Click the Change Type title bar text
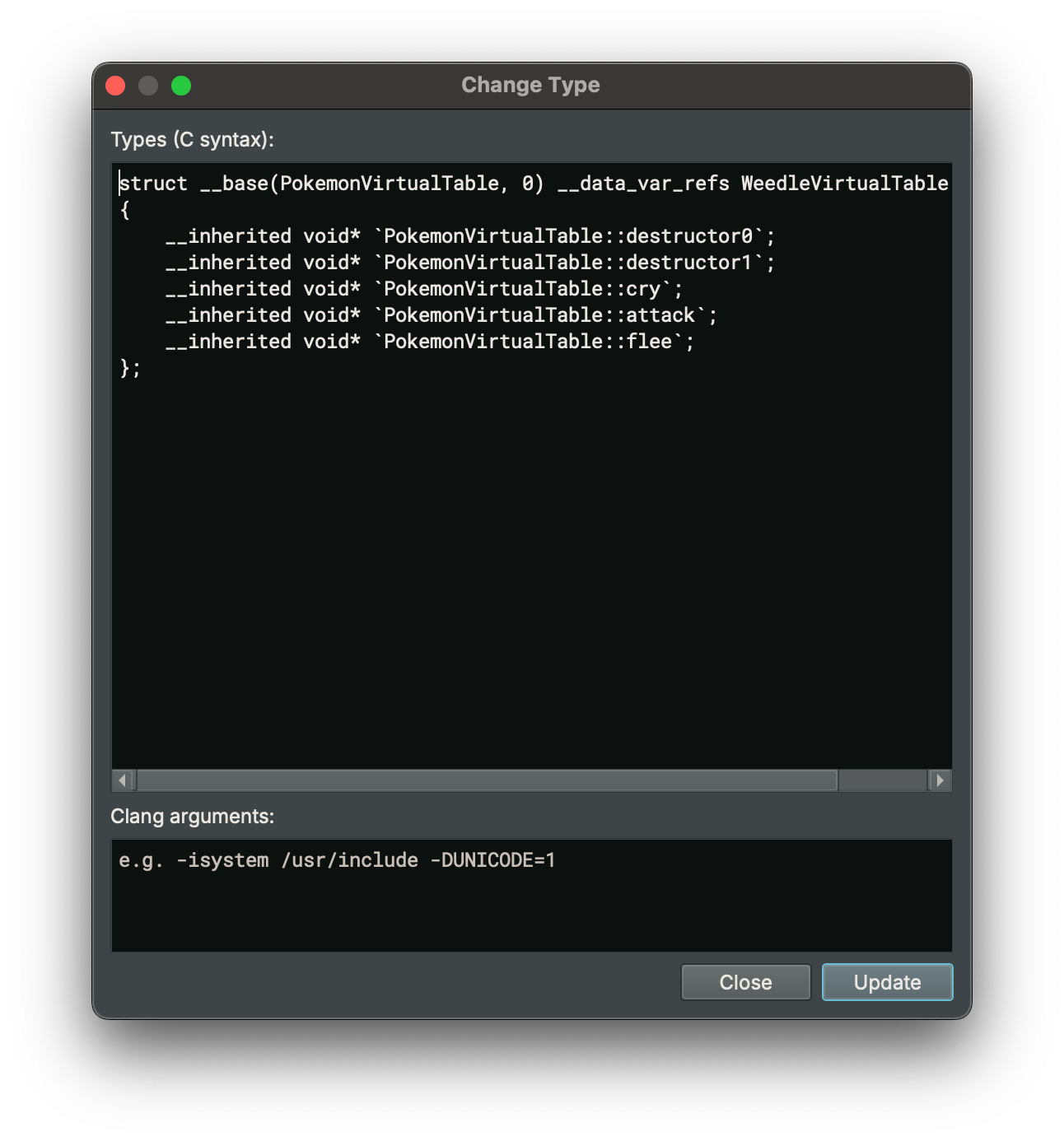The image size is (1064, 1141). point(530,85)
